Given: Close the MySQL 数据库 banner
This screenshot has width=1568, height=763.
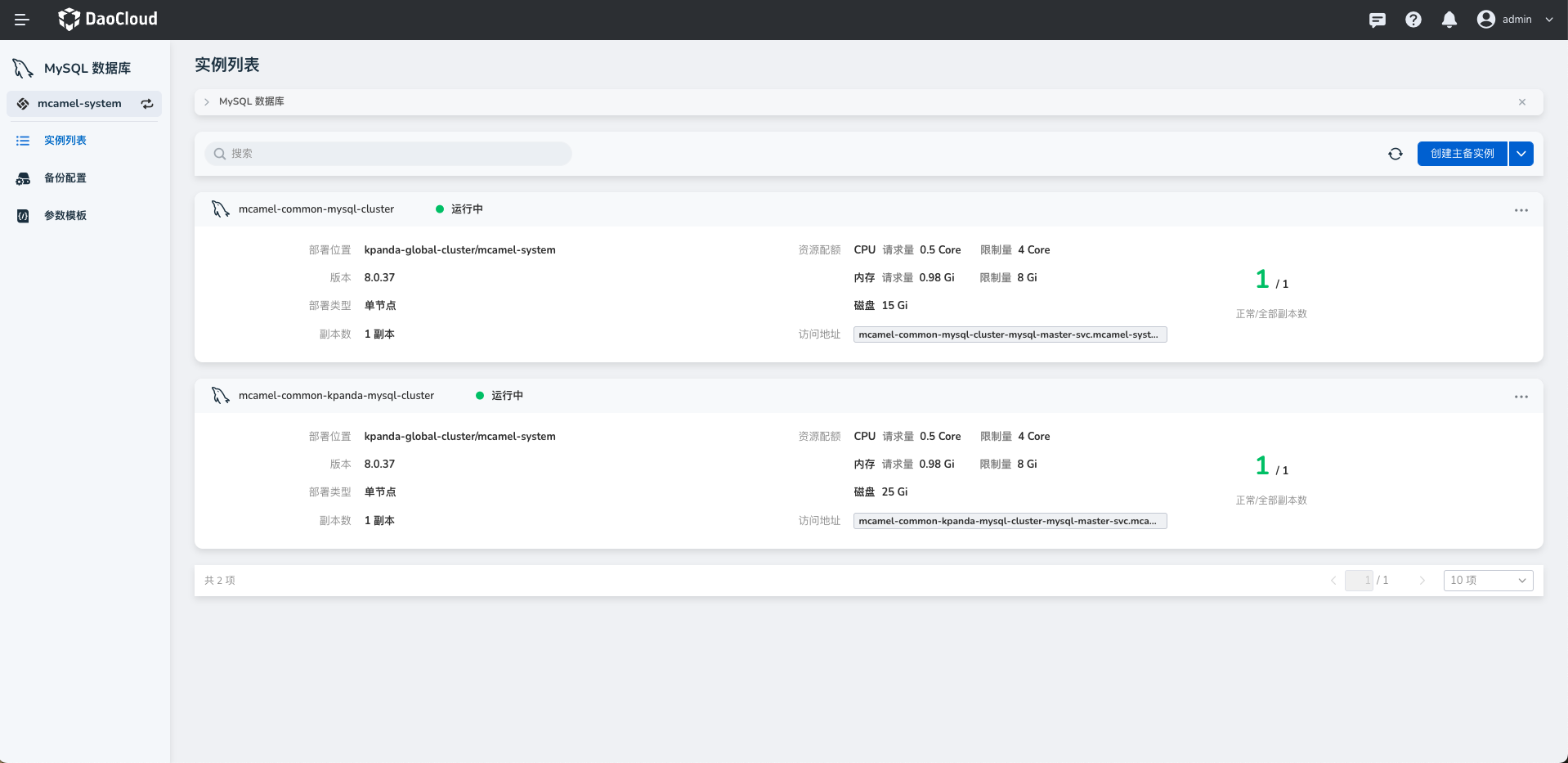Looking at the screenshot, I should point(1522,102).
